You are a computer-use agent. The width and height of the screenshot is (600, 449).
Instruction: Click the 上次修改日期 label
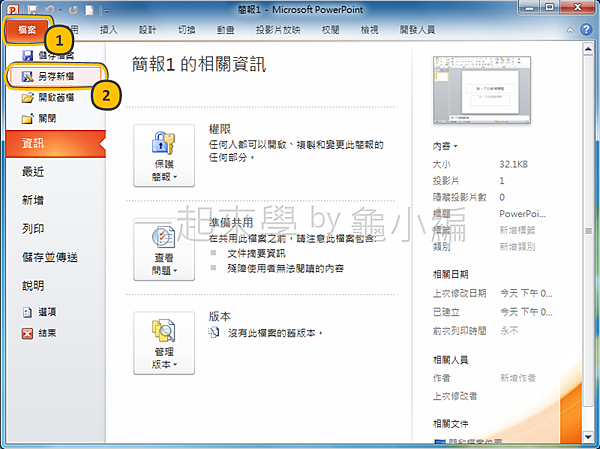pyautogui.click(x=460, y=294)
